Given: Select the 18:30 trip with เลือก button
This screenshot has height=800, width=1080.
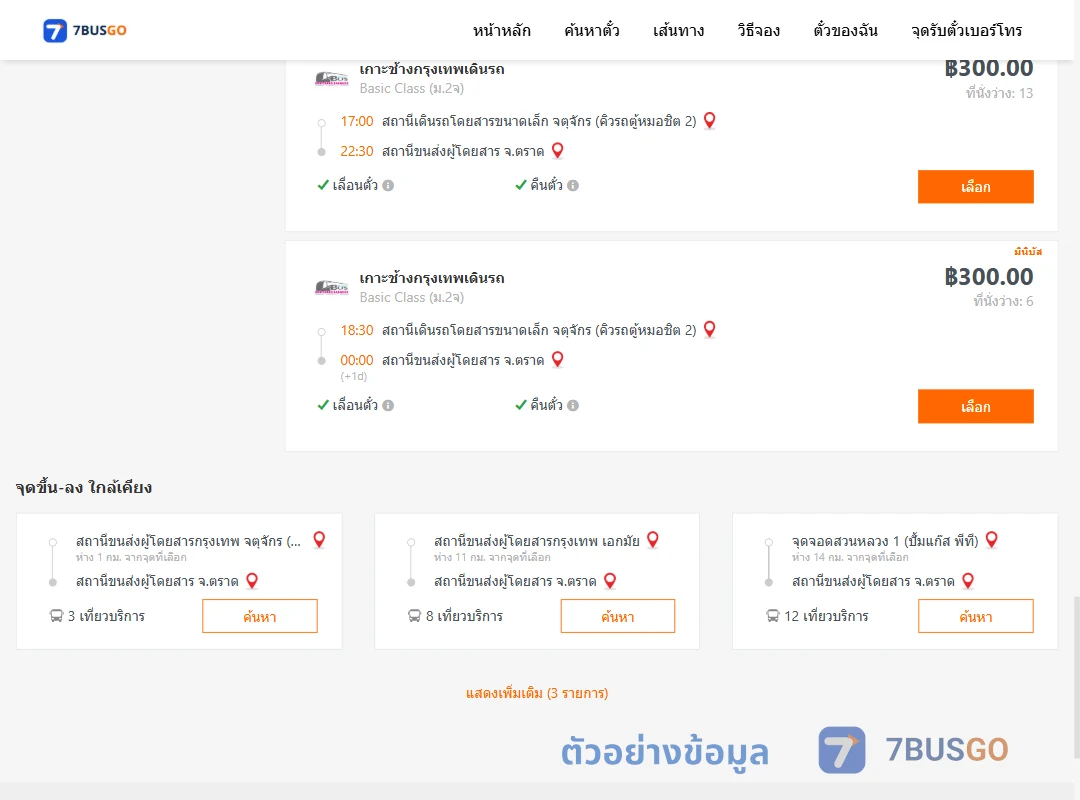Looking at the screenshot, I should point(975,407).
